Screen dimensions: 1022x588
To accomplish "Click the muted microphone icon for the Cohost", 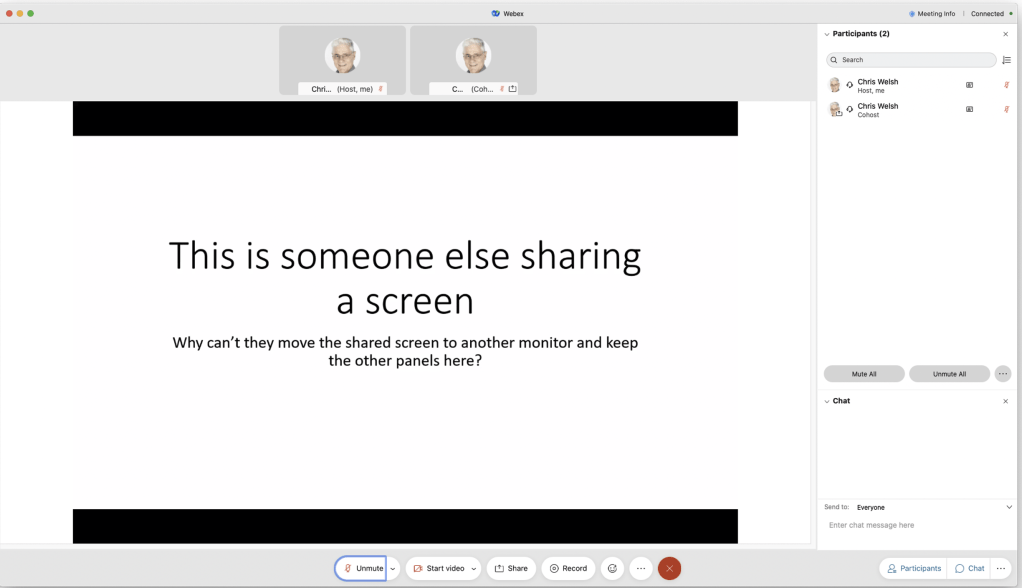I will [1006, 109].
